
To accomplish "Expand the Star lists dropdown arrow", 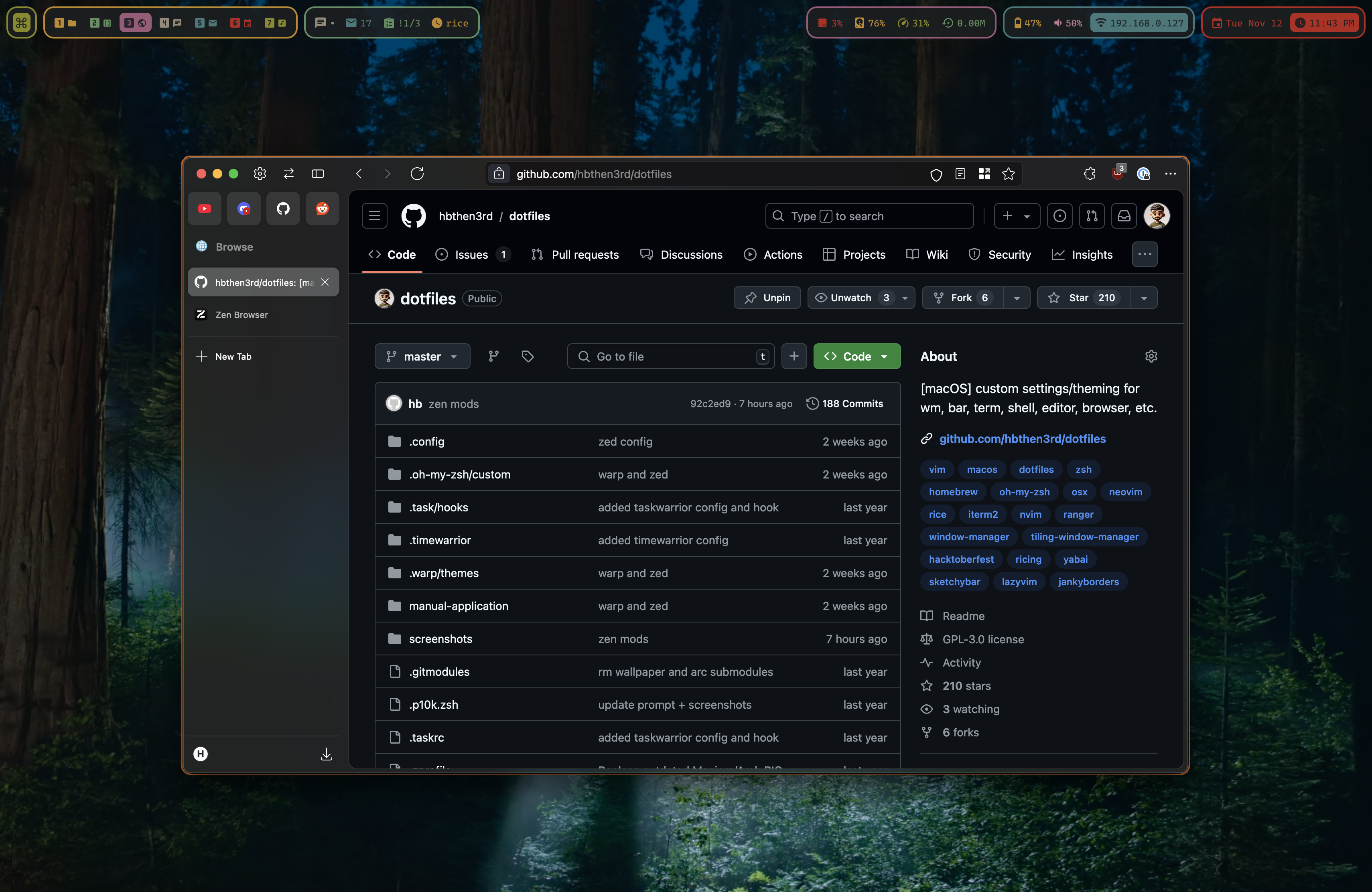I will click(1144, 298).
